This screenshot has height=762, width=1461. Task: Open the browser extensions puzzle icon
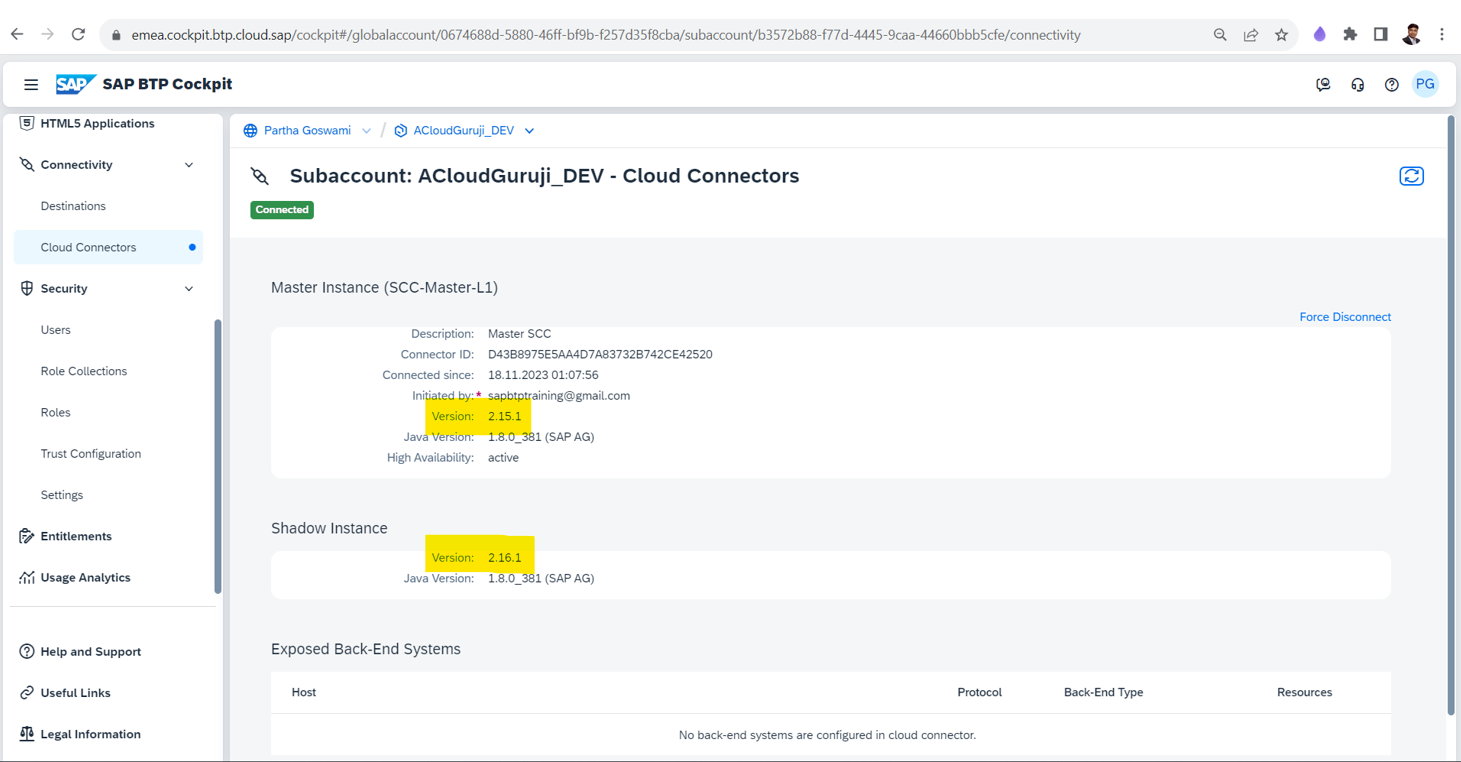[1350, 35]
